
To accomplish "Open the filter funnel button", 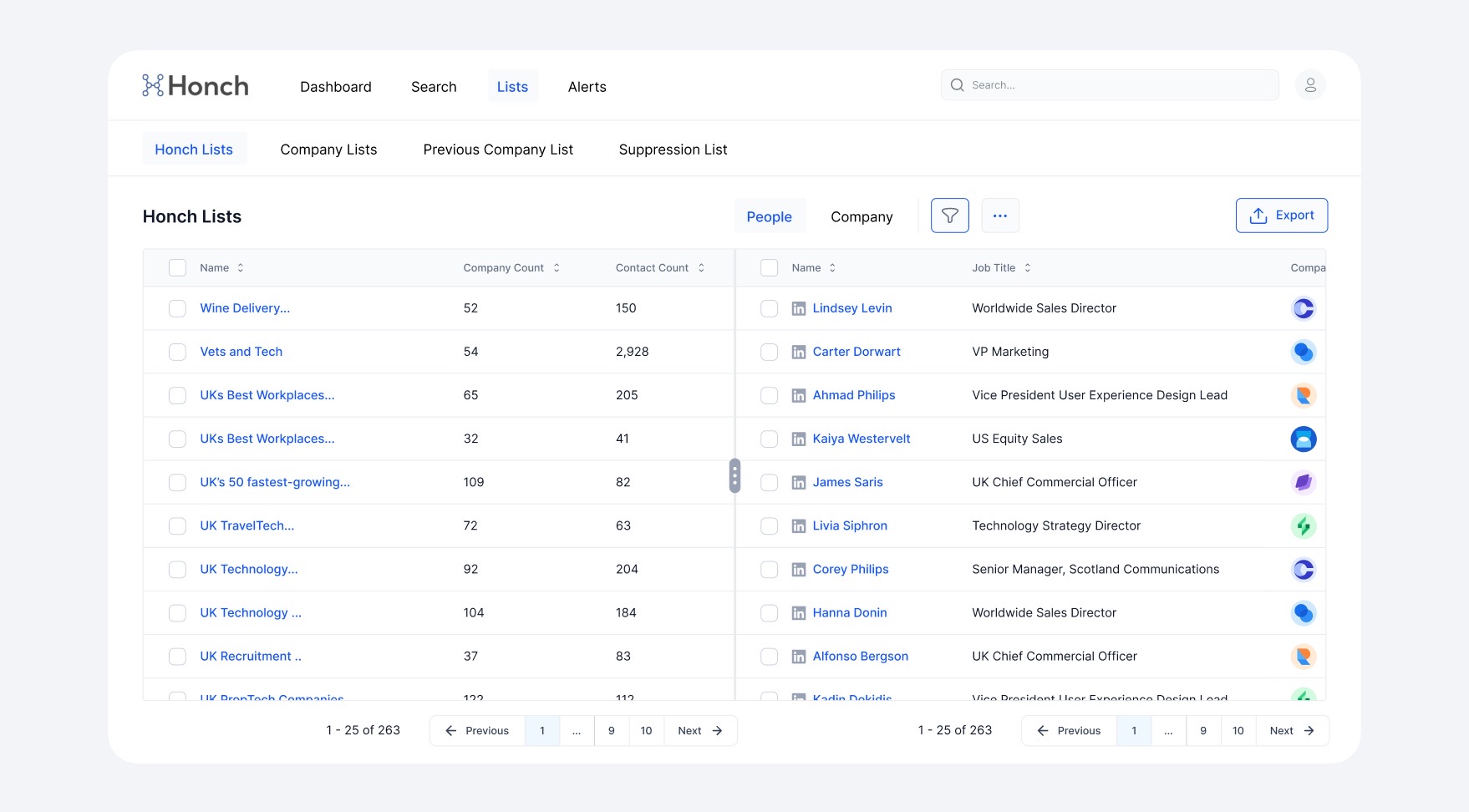I will [950, 216].
